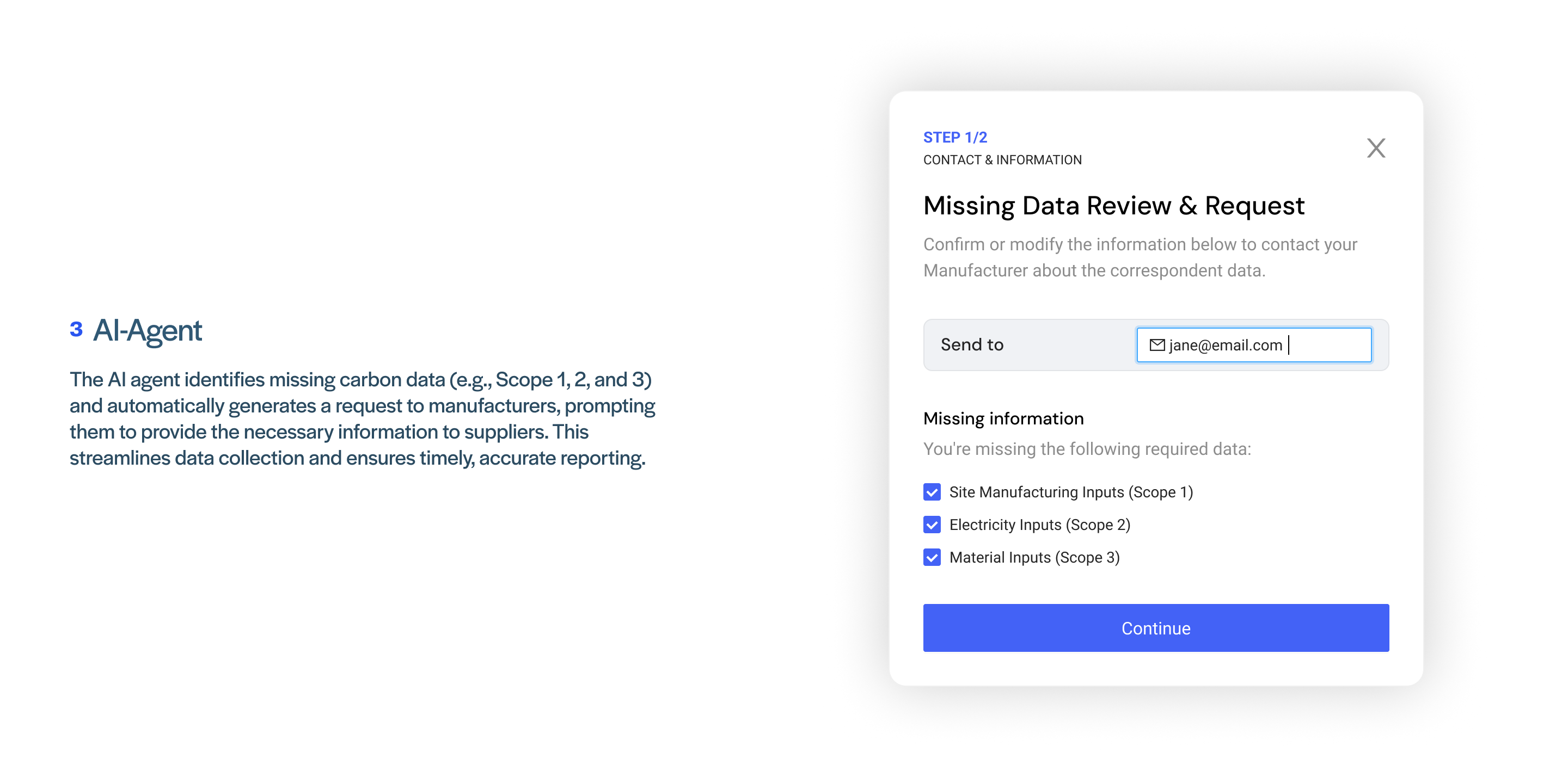The width and height of the screenshot is (1568, 777).
Task: Click the blue number 3 marker
Action: click(x=76, y=329)
